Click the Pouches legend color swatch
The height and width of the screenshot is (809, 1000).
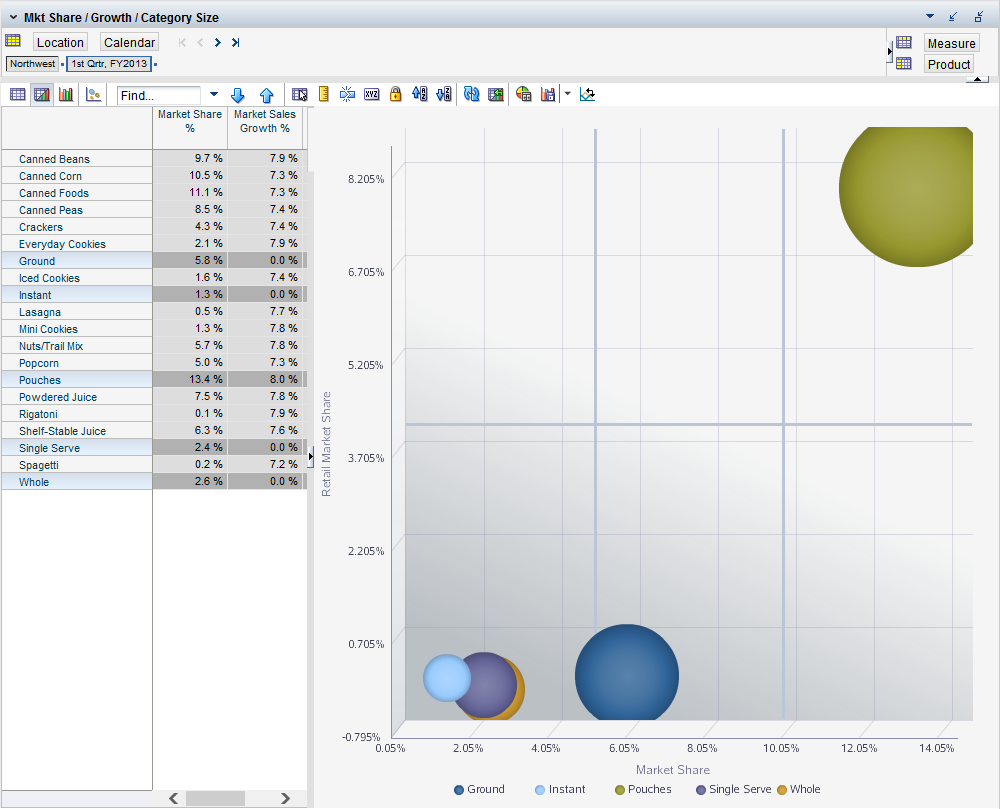pos(620,790)
